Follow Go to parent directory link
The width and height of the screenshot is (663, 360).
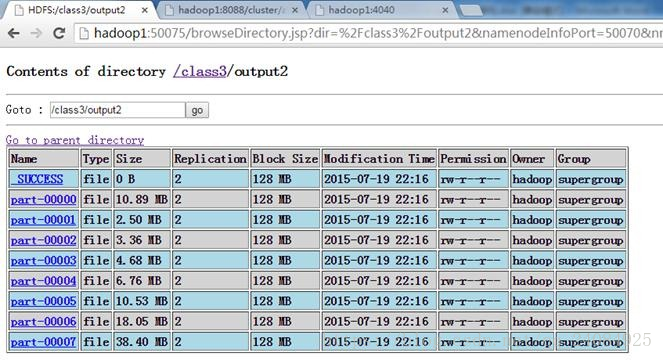tap(75, 140)
